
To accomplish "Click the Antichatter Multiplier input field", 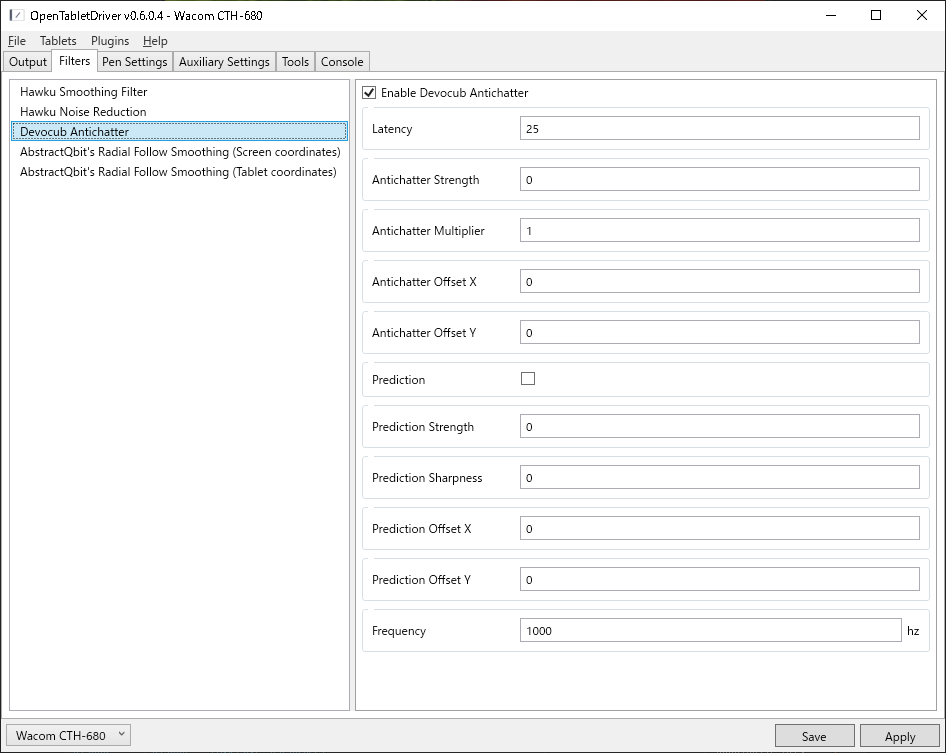I will click(720, 230).
